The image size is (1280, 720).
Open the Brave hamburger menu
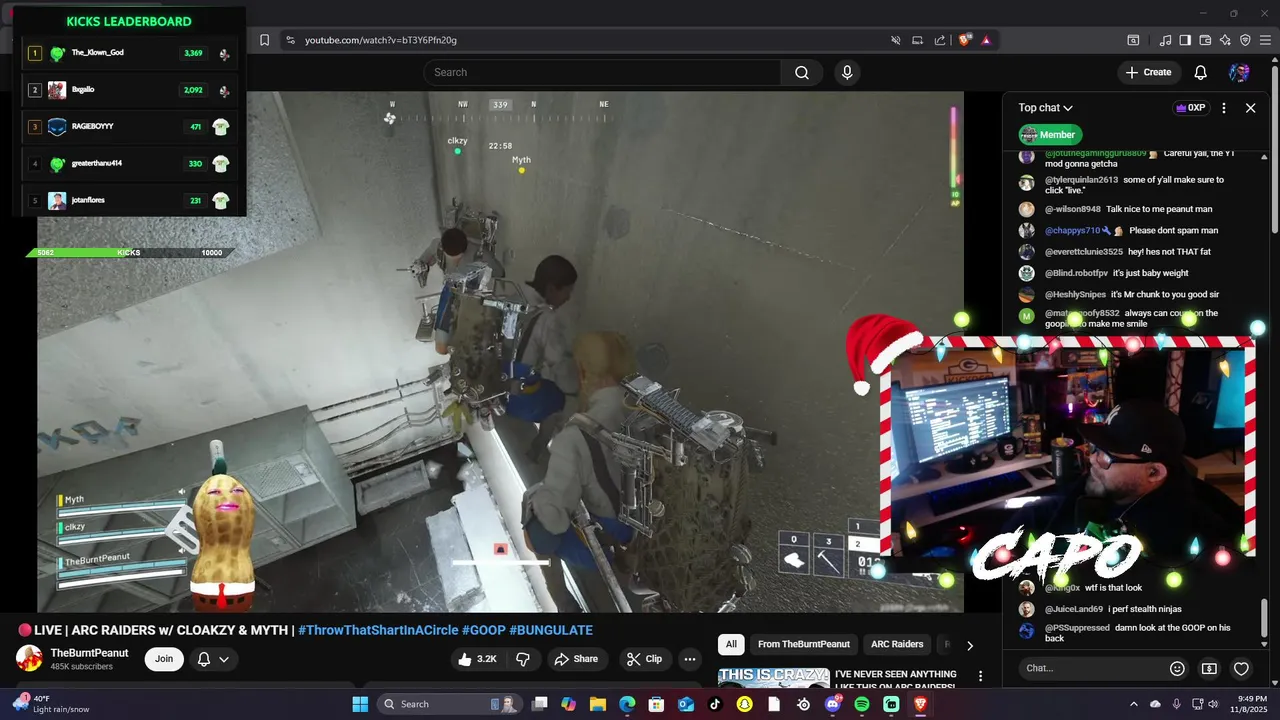[1266, 40]
